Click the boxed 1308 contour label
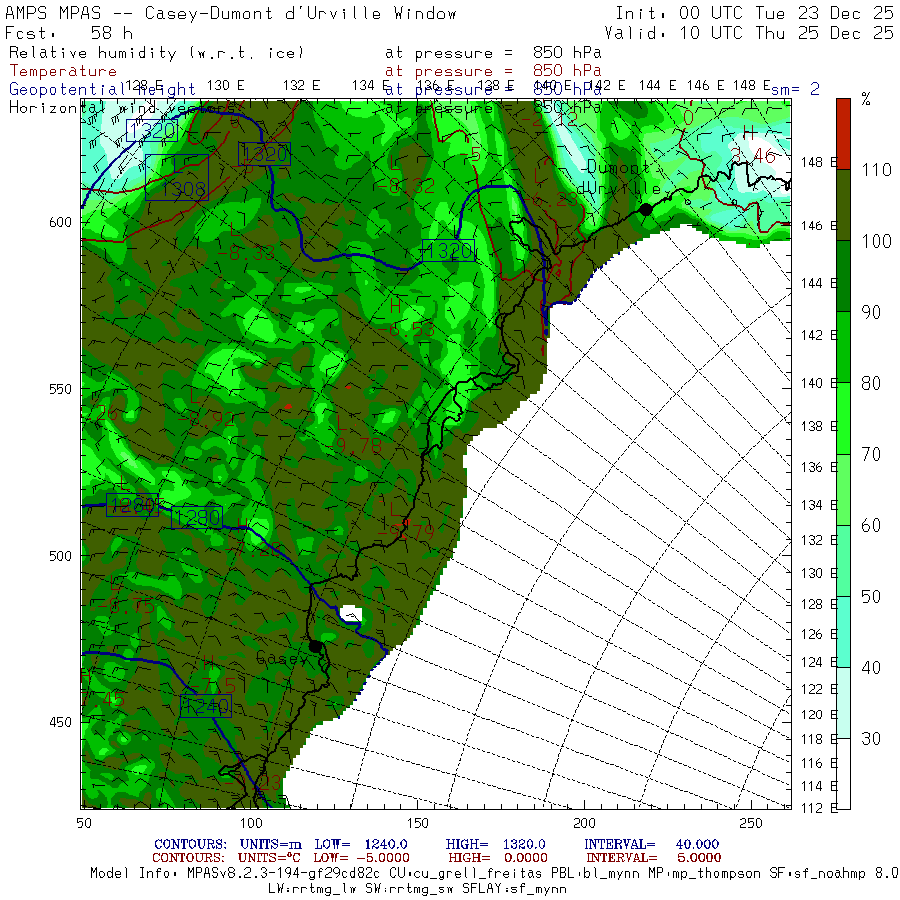 coord(177,177)
